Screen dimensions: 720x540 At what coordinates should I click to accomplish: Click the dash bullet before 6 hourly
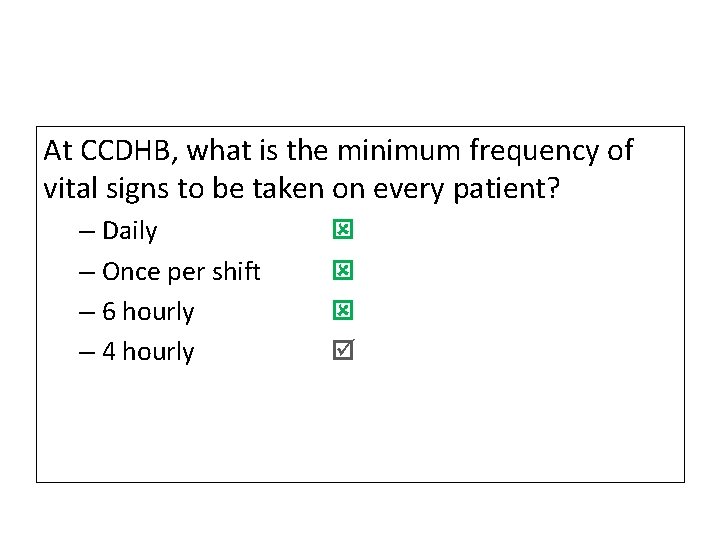(88, 312)
